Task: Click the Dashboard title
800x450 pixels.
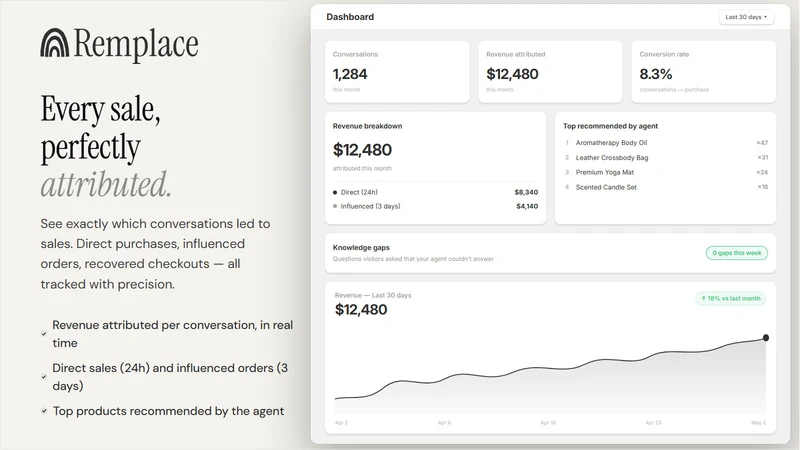Action: [x=350, y=17]
